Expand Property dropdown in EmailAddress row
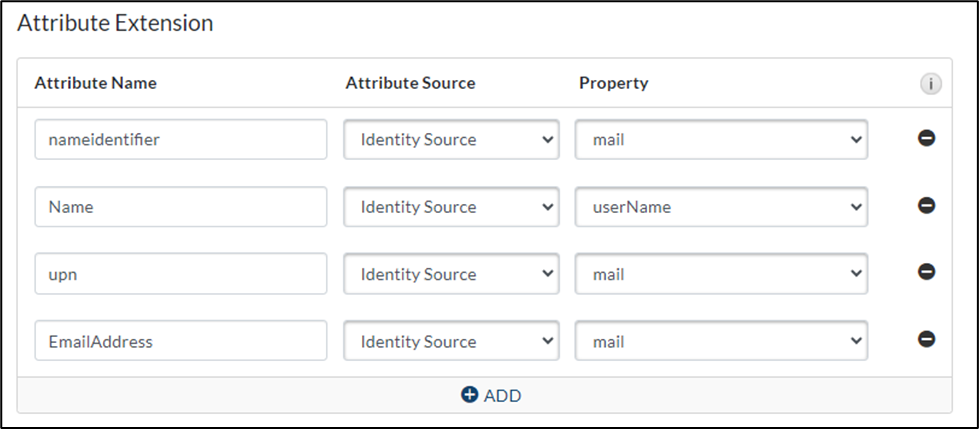The width and height of the screenshot is (979, 429). point(721,341)
